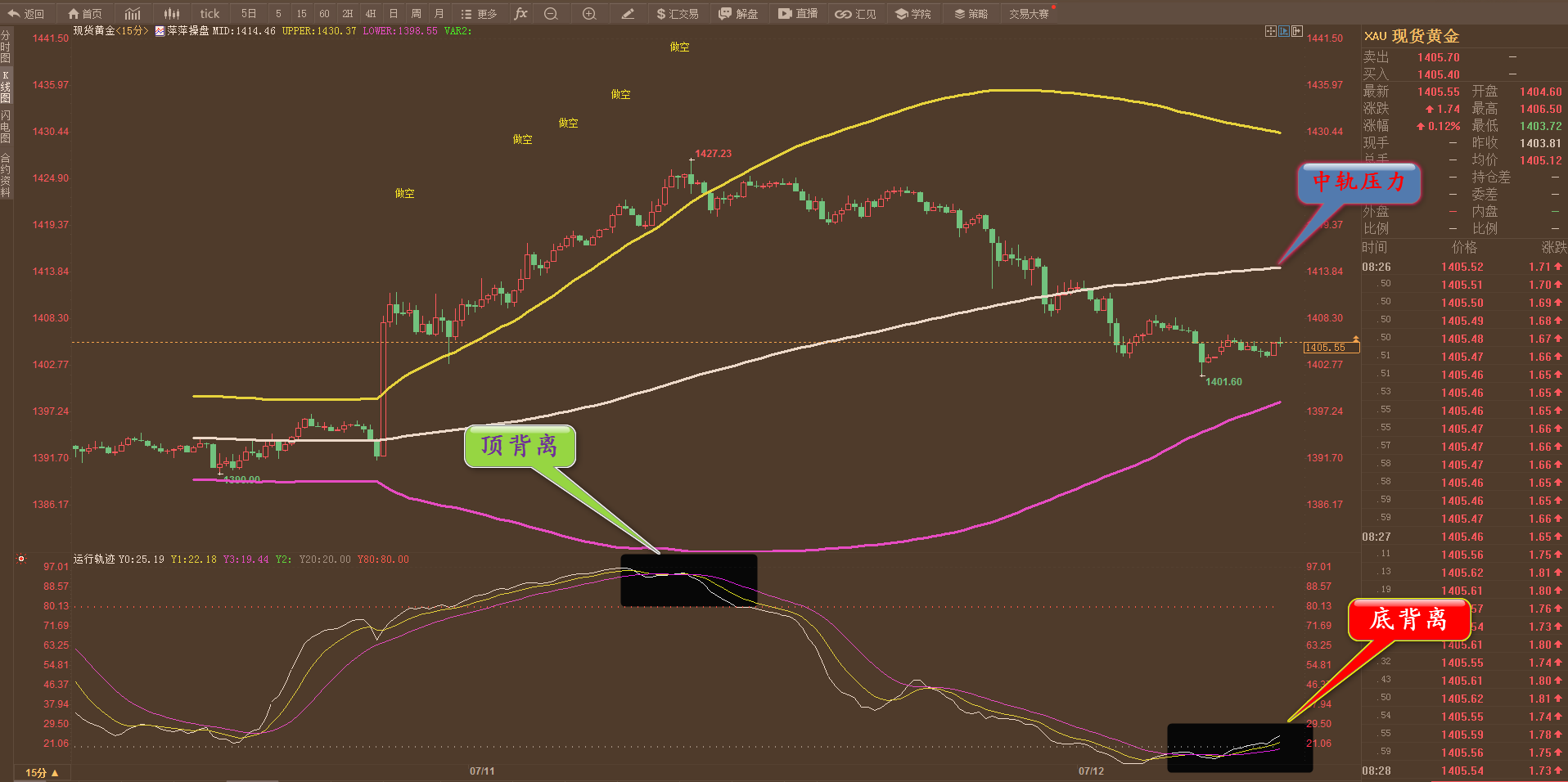Click the 均价 value 1405.12

coord(1541,160)
